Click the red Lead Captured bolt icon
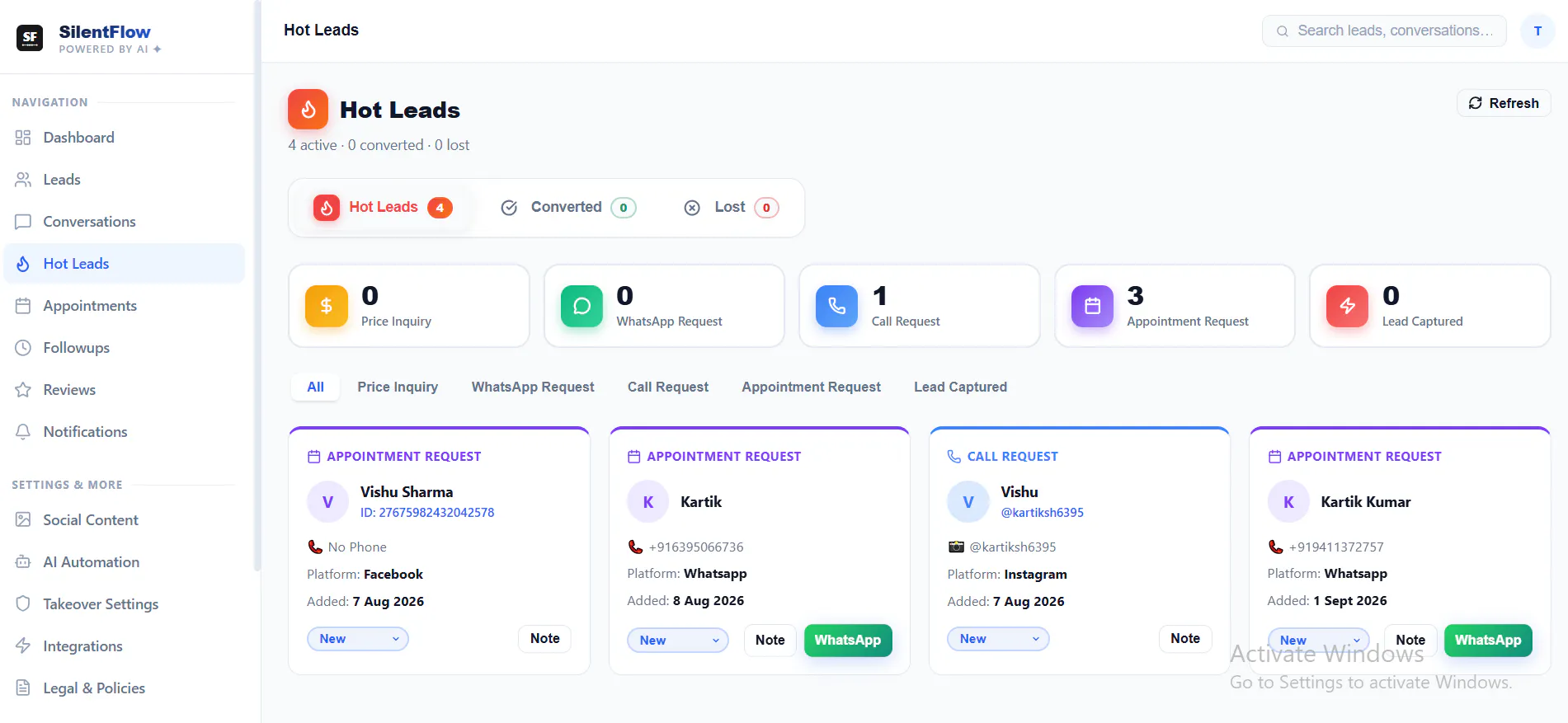1568x723 pixels. pos(1347,306)
